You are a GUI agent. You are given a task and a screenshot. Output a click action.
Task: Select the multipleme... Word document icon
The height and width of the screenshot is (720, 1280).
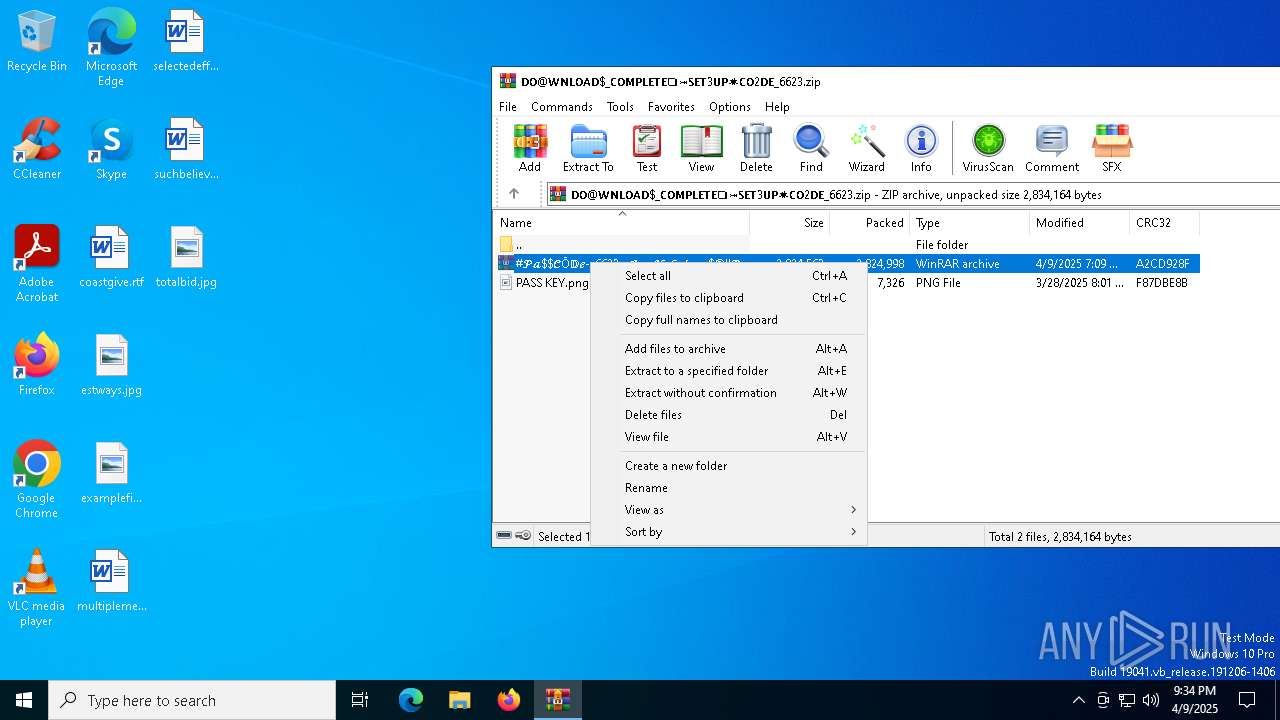pyautogui.click(x=111, y=581)
